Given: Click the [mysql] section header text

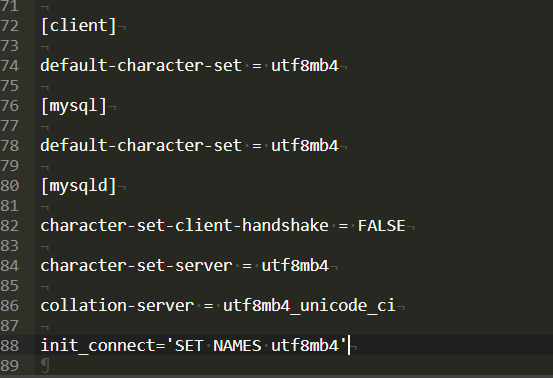Looking at the screenshot, I should [x=74, y=106].
